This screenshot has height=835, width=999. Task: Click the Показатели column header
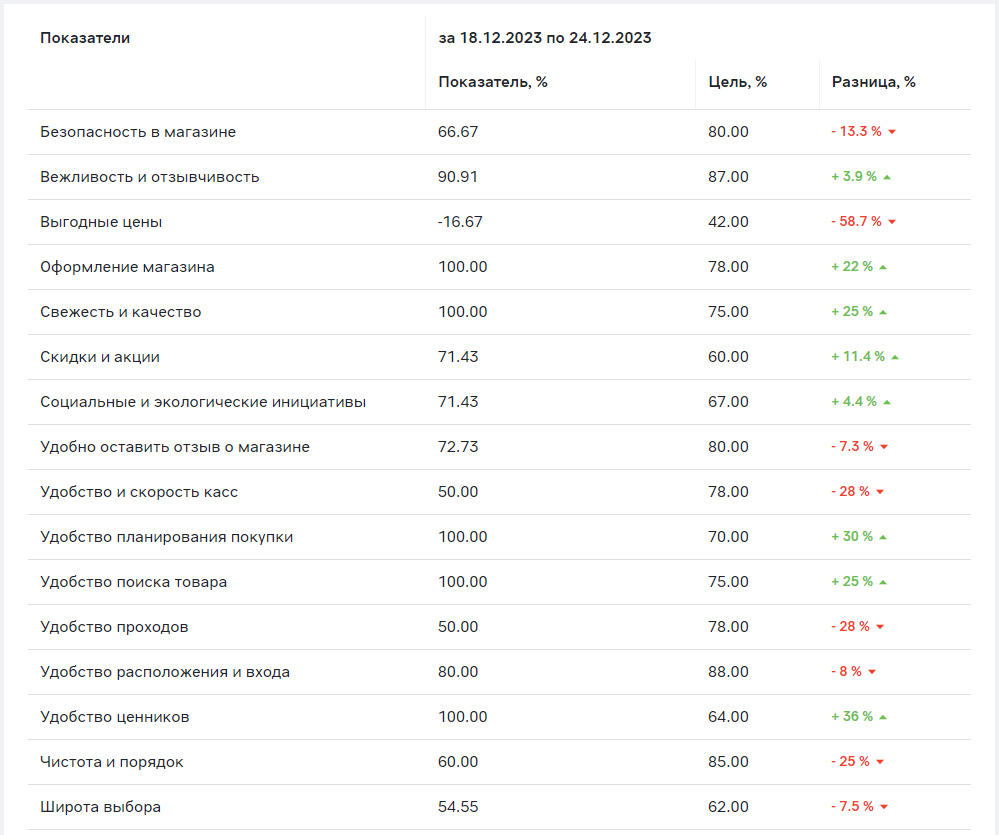coord(85,38)
